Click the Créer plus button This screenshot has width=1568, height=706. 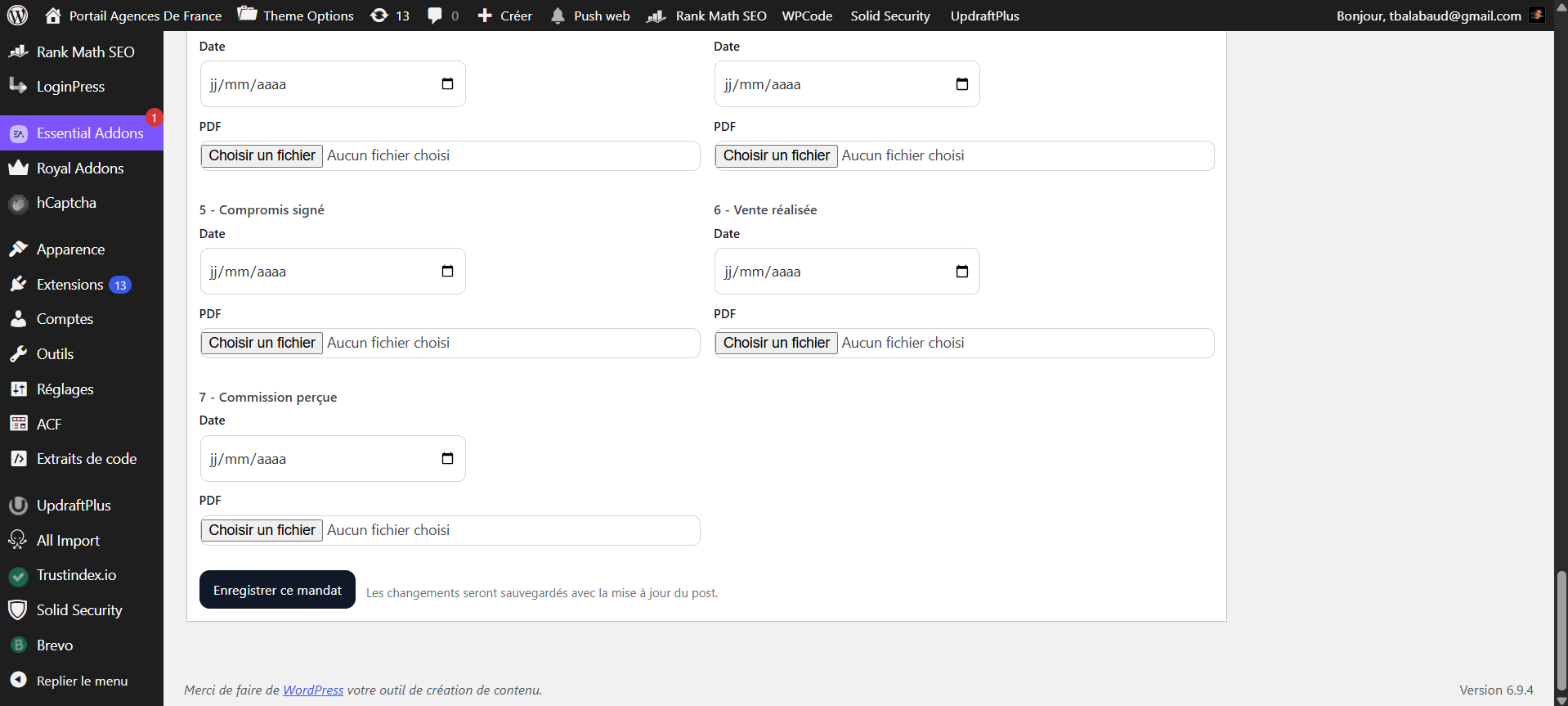pos(504,16)
